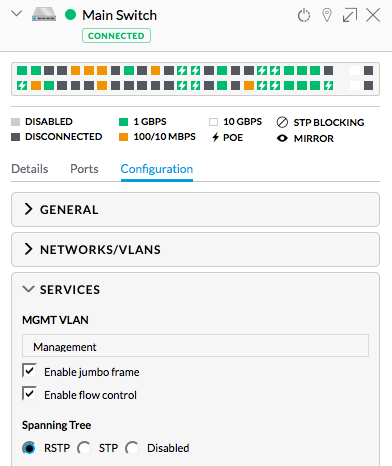Locate the device with the map pin icon
Viewport: 392px width, 466px height.
click(x=327, y=15)
